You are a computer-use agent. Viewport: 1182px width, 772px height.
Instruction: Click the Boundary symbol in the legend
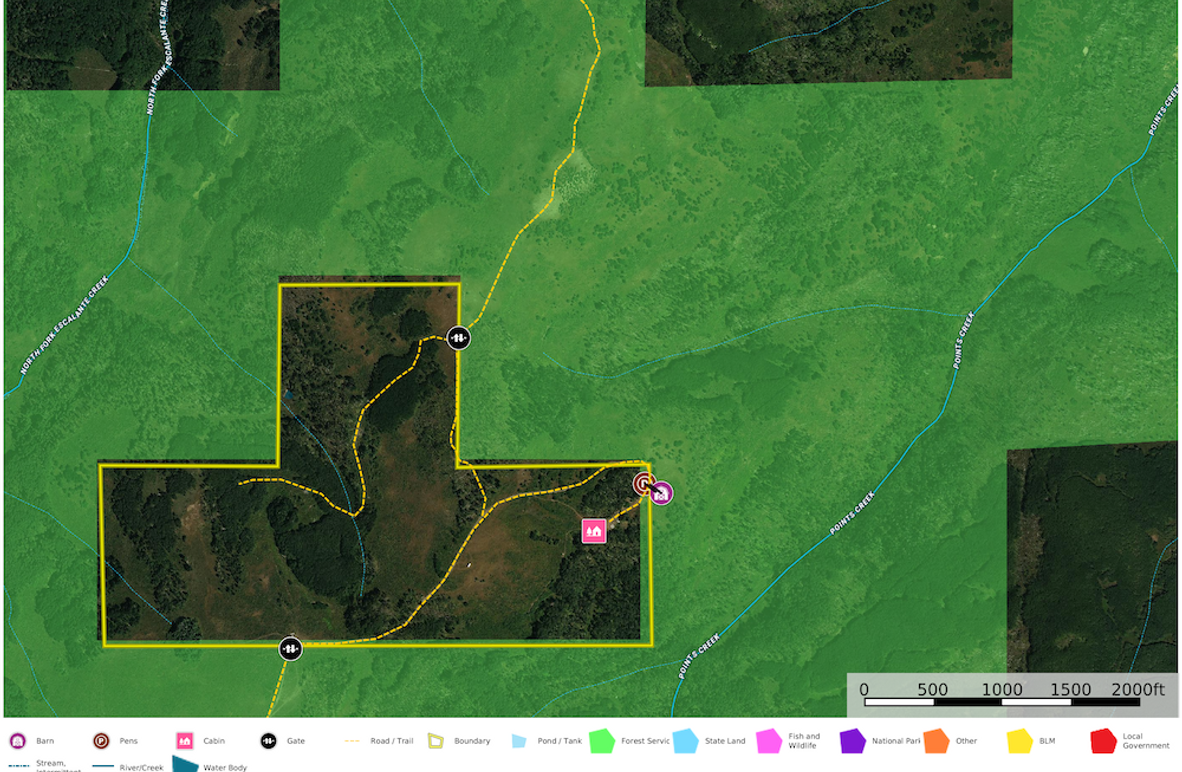pyautogui.click(x=436, y=741)
